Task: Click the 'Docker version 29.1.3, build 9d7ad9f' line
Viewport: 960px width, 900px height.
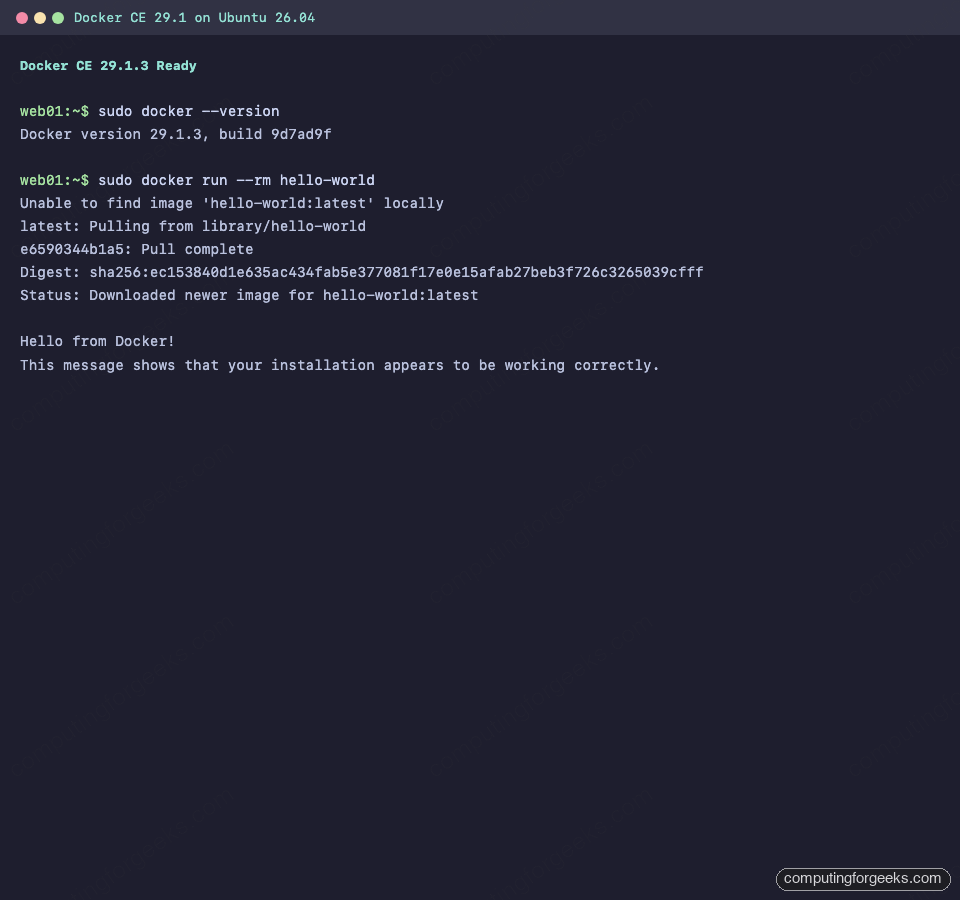Action: pyautogui.click(x=175, y=134)
